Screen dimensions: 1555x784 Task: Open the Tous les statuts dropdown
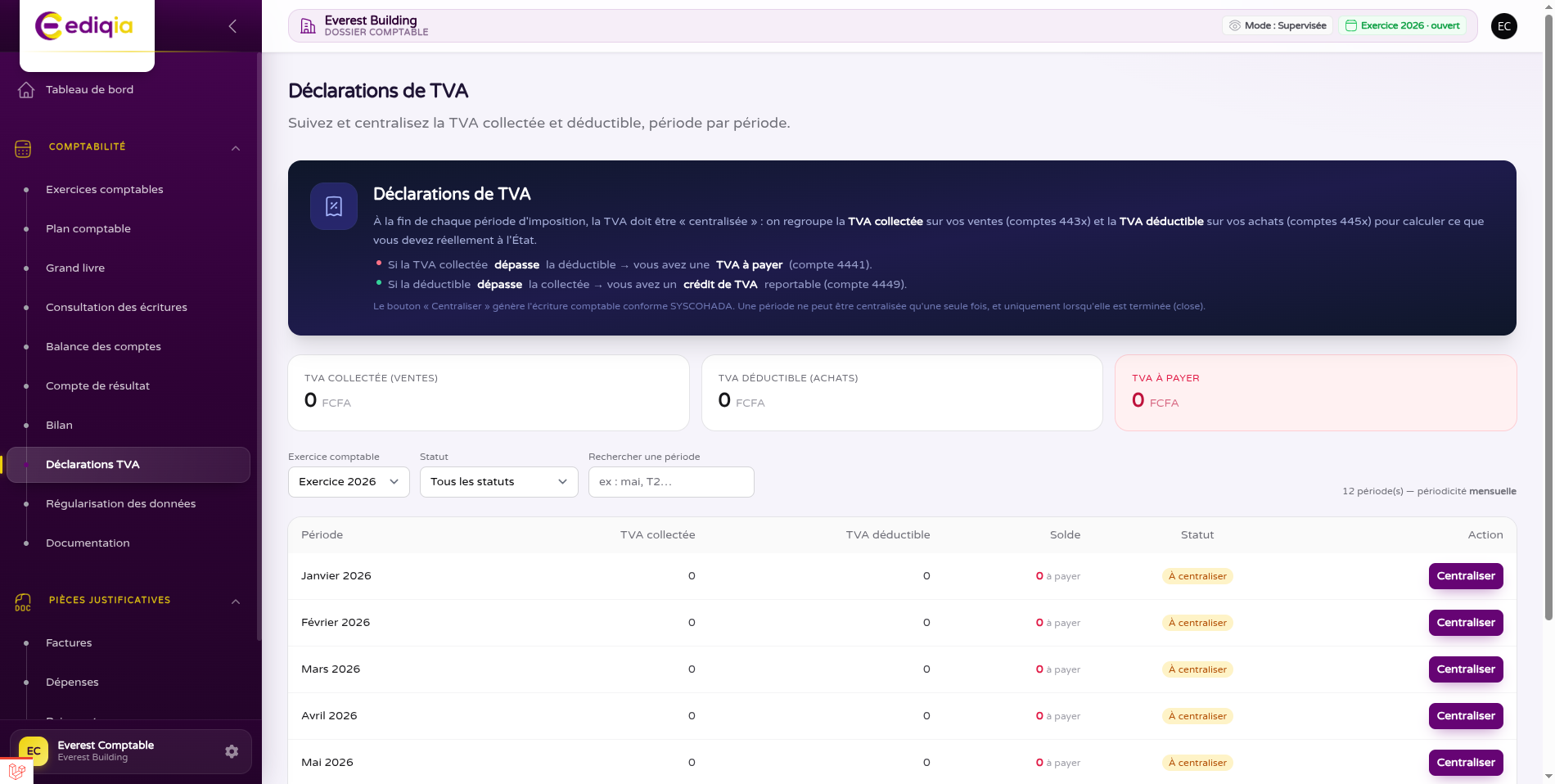(499, 482)
